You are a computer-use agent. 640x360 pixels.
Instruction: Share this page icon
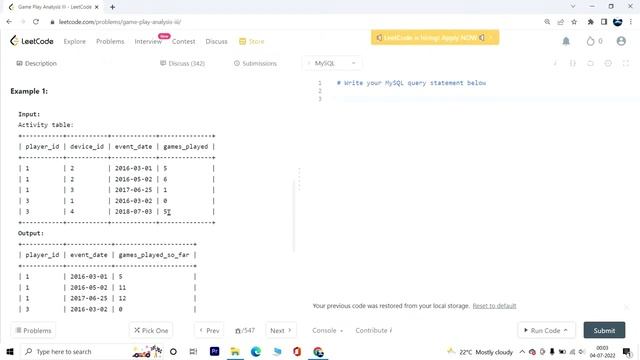point(560,22)
